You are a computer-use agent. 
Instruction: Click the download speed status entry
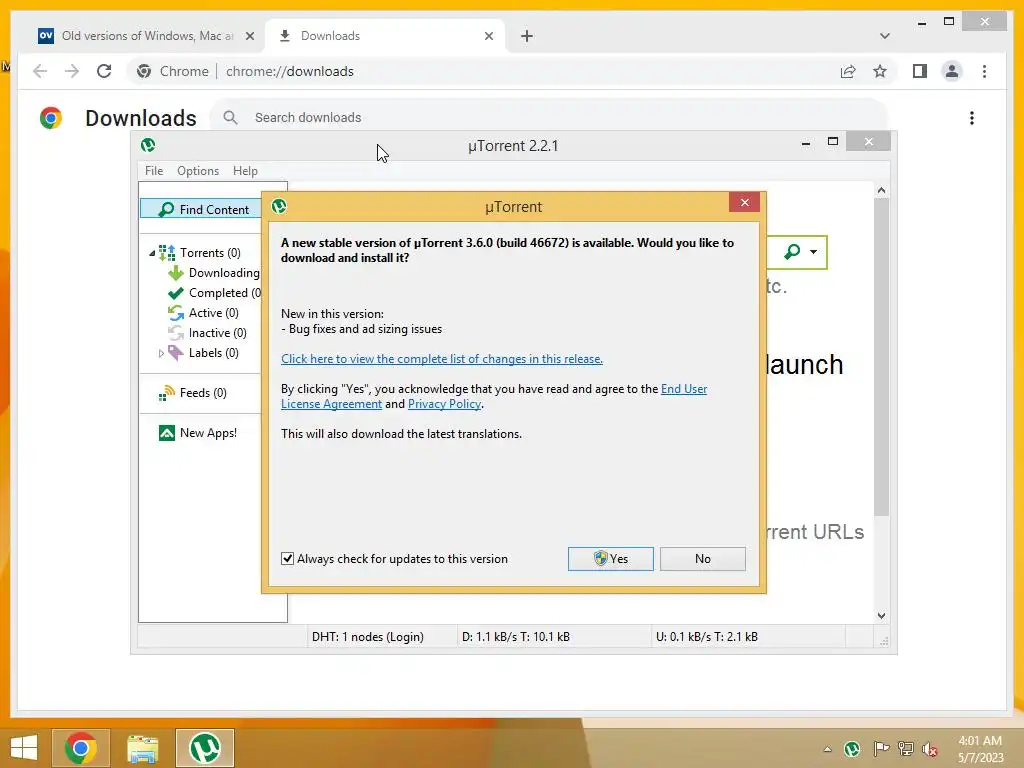pos(516,637)
